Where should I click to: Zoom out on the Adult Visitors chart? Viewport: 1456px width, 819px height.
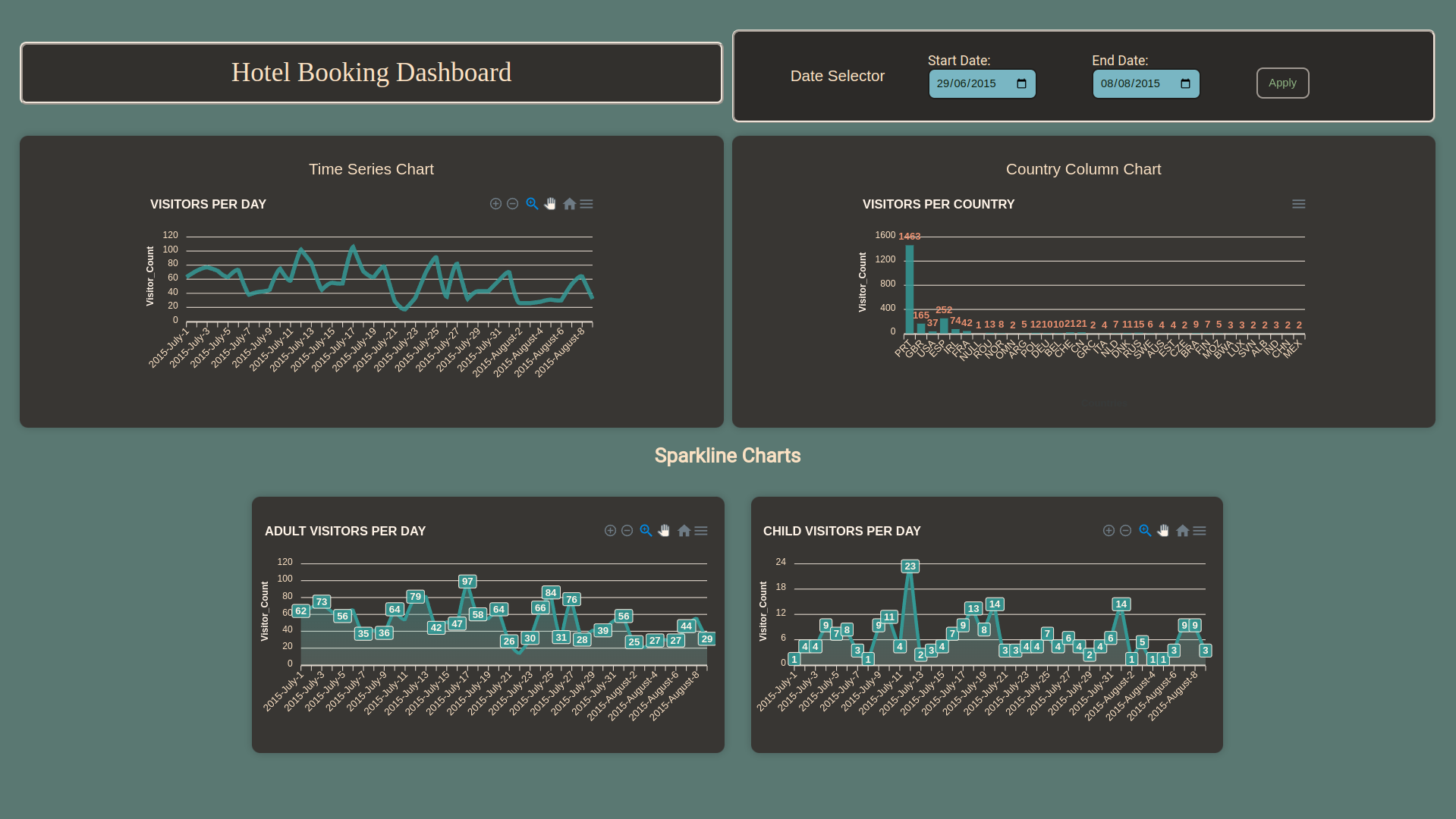click(x=627, y=530)
